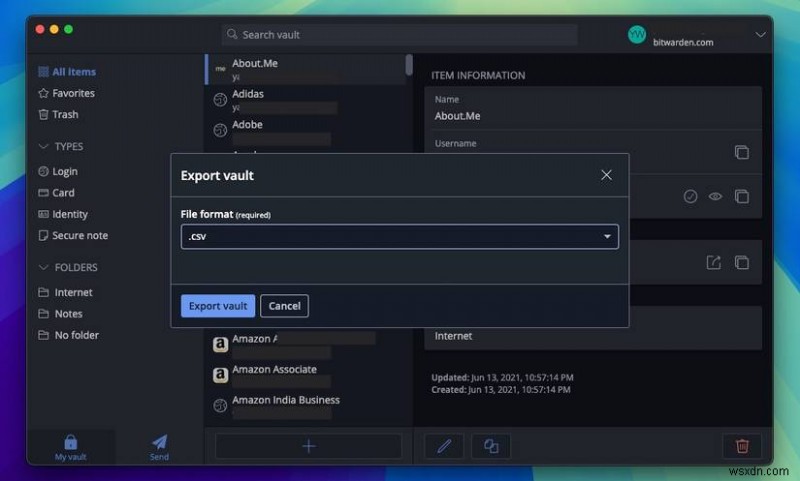This screenshot has width=800, height=481.
Task: Click the Adidas globe icon
Action: 220,100
